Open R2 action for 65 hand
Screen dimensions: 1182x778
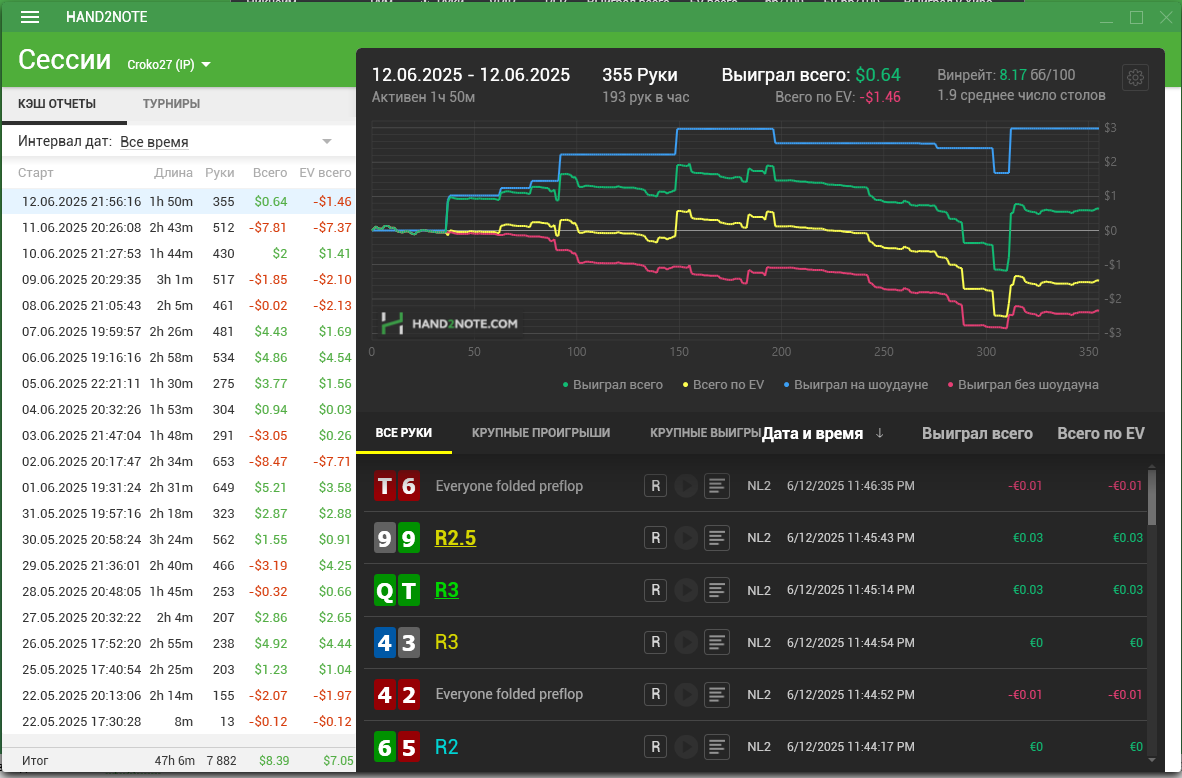[447, 747]
